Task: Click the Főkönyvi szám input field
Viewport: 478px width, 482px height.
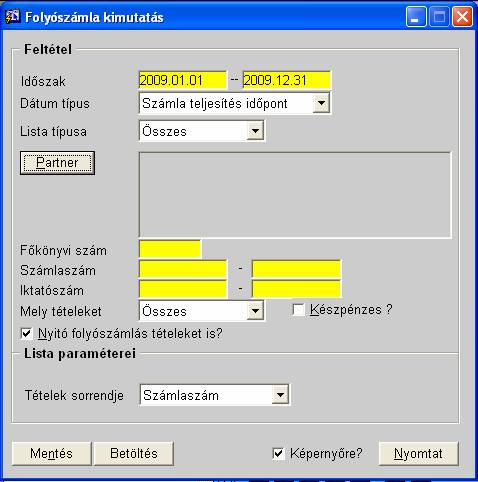Action: (170, 249)
